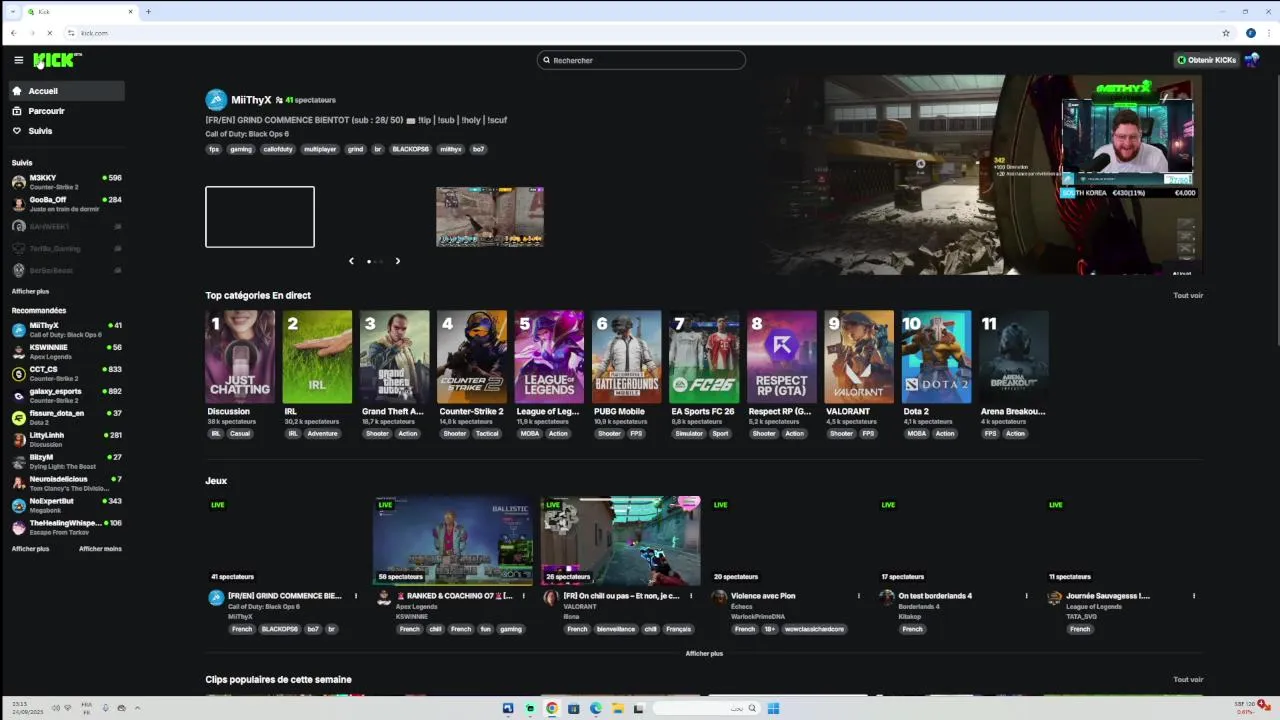Open League of Legends category card
1280x720 pixels.
549,357
